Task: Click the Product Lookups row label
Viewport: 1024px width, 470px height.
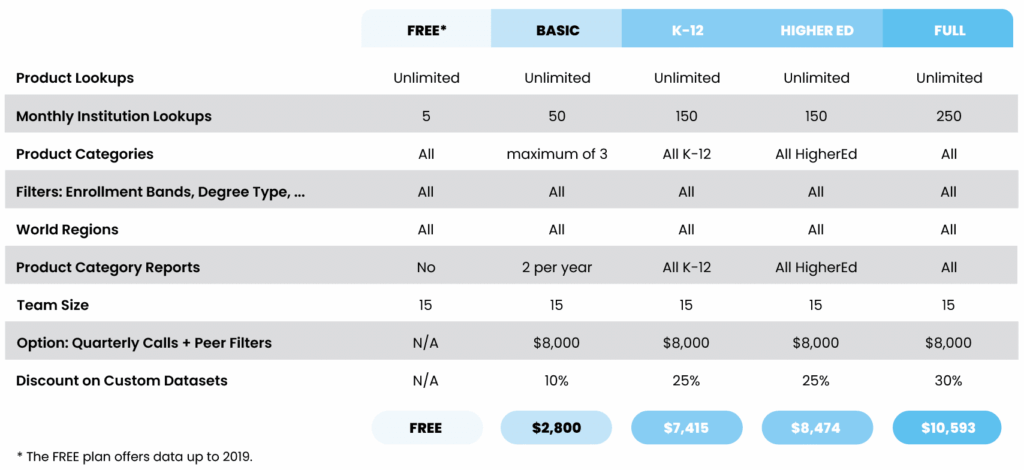Action: pos(75,78)
